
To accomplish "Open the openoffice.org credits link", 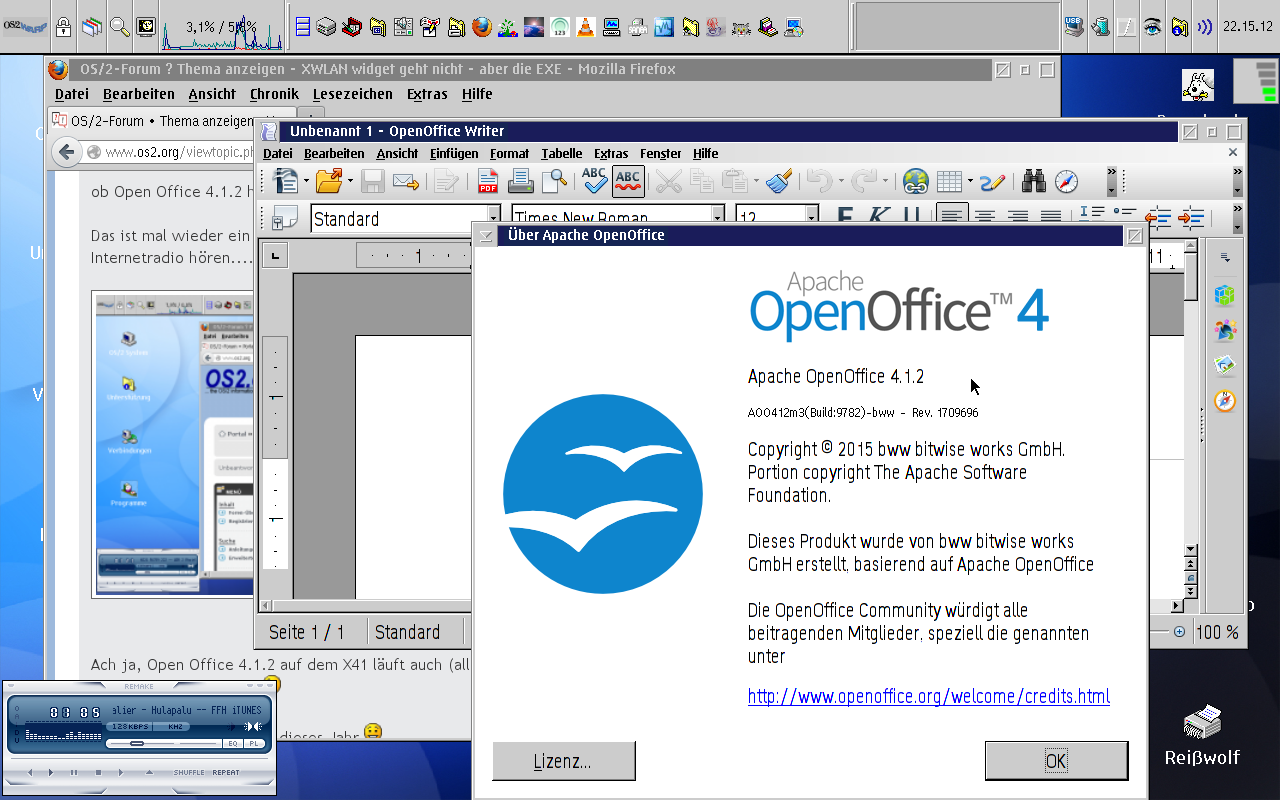I will coord(928,696).
